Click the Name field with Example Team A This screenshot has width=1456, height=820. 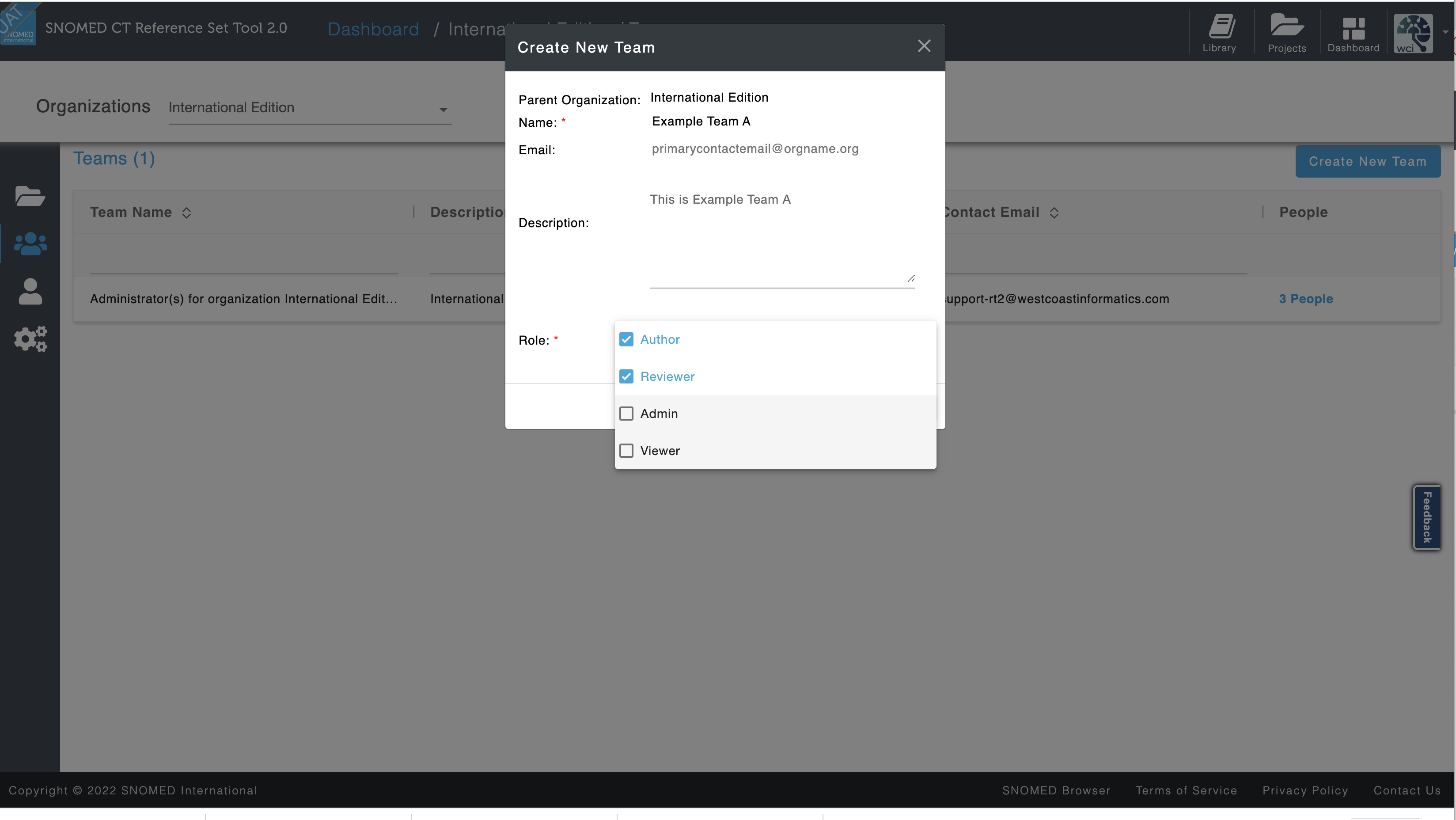pyautogui.click(x=782, y=121)
